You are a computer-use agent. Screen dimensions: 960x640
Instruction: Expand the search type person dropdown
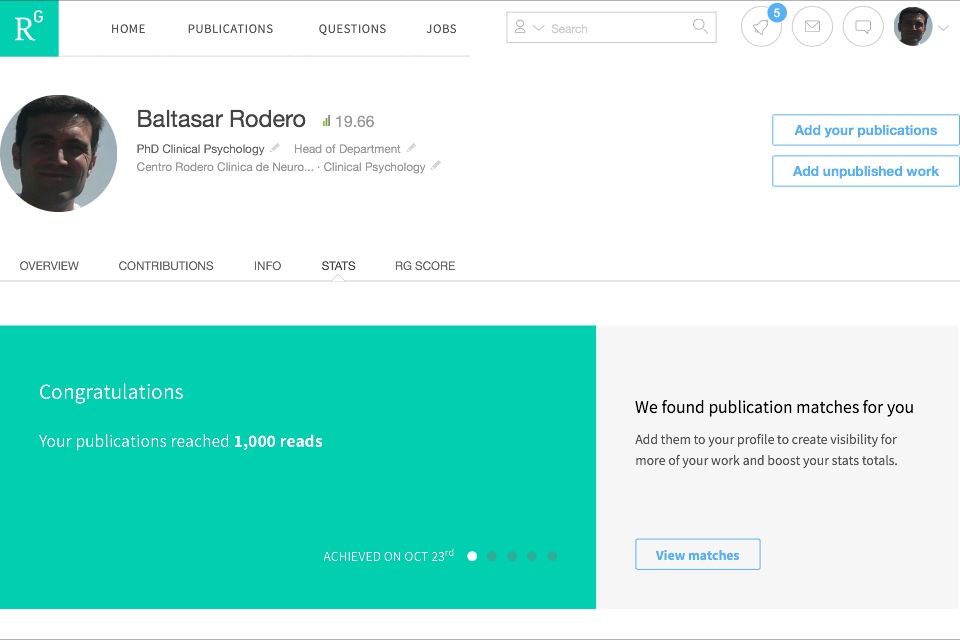click(x=529, y=28)
